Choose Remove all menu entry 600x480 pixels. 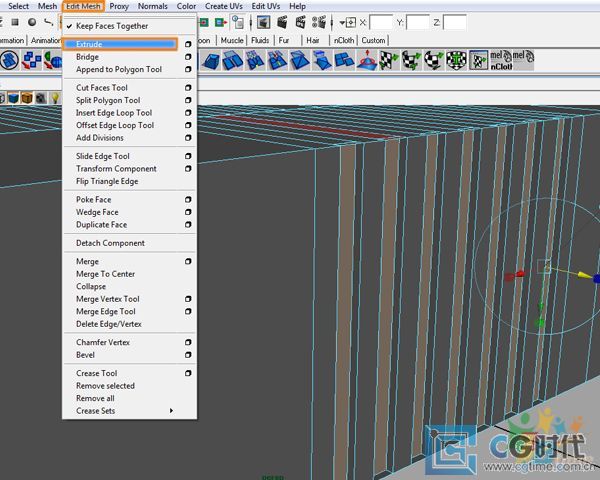tap(95, 398)
